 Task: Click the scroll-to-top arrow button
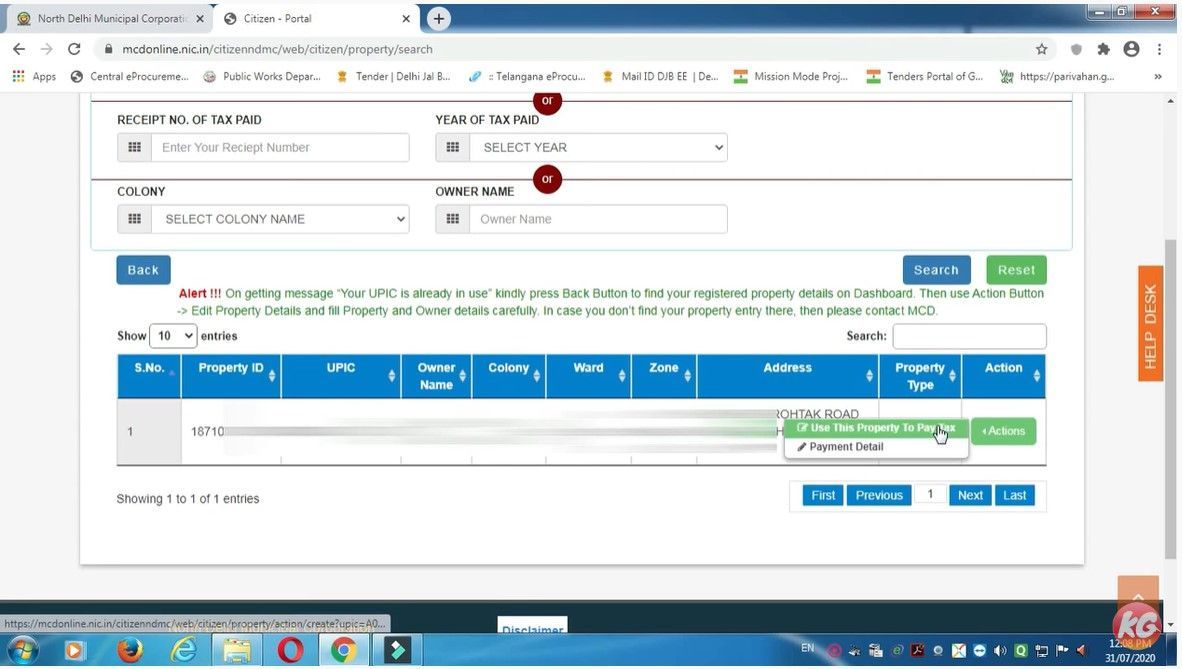(x=1138, y=597)
